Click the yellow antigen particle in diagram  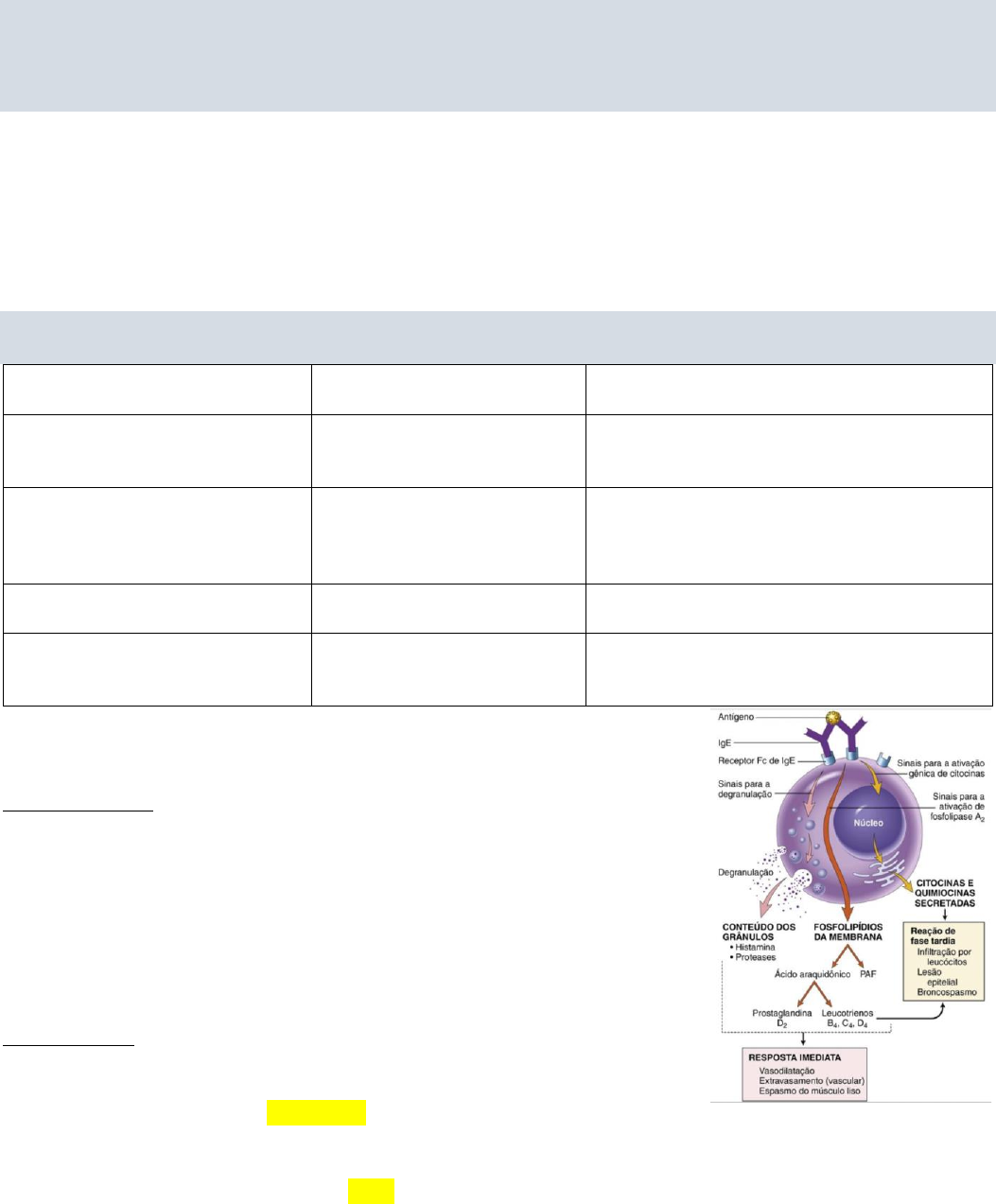coord(834,719)
